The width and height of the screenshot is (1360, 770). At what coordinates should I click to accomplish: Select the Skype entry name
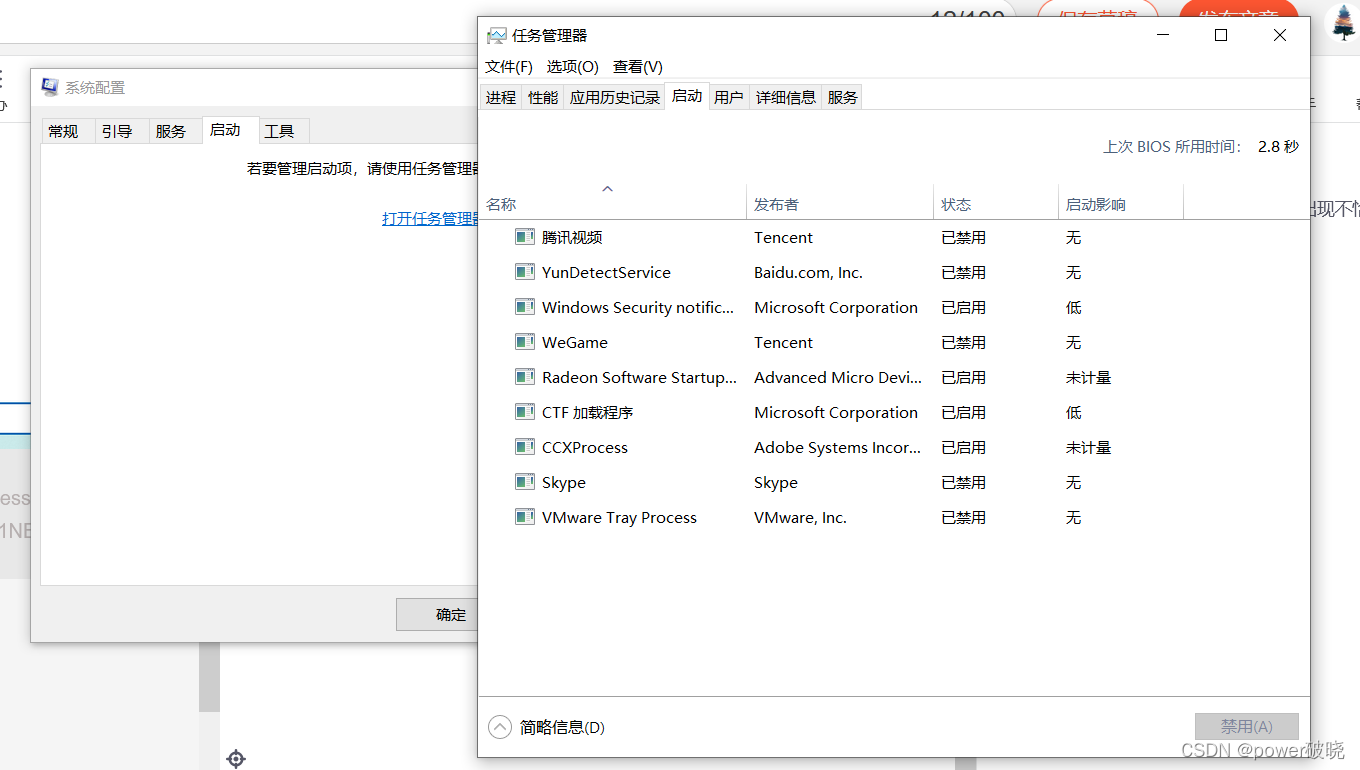point(564,482)
